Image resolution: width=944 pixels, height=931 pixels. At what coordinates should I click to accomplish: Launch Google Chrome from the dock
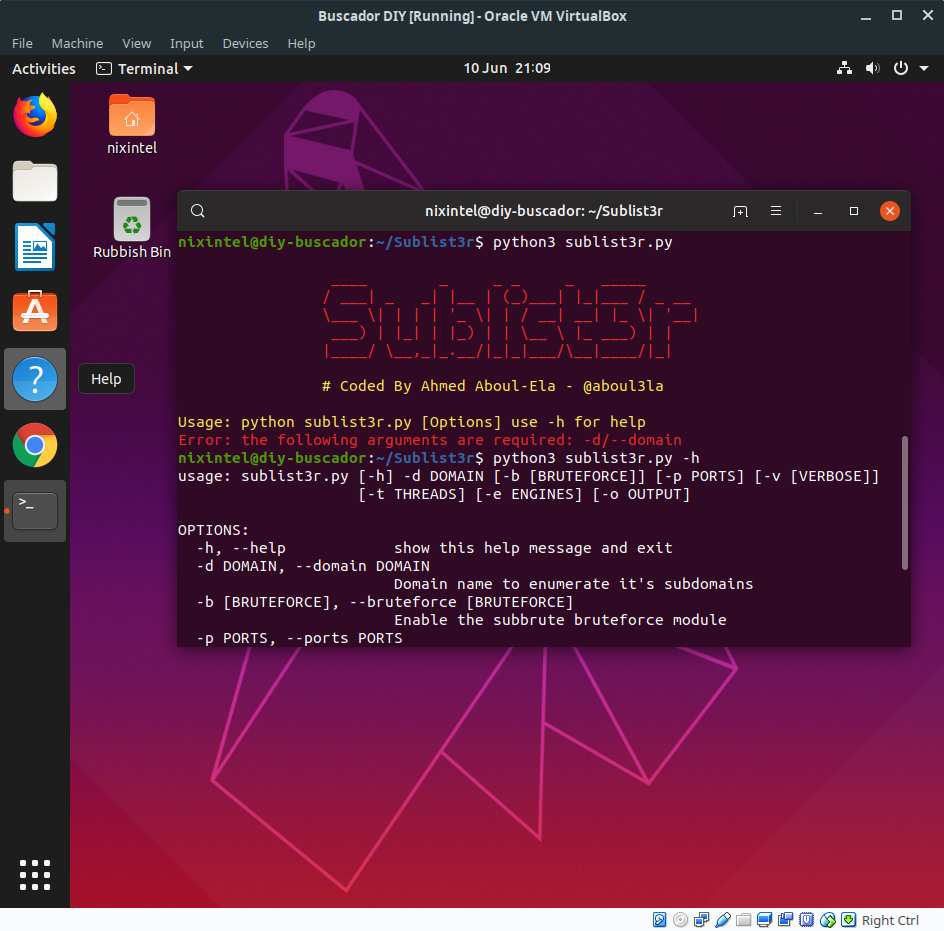(35, 445)
